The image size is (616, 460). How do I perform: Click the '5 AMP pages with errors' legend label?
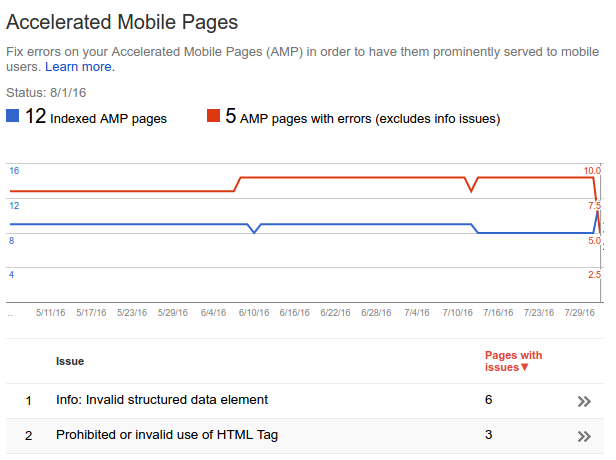coord(362,118)
